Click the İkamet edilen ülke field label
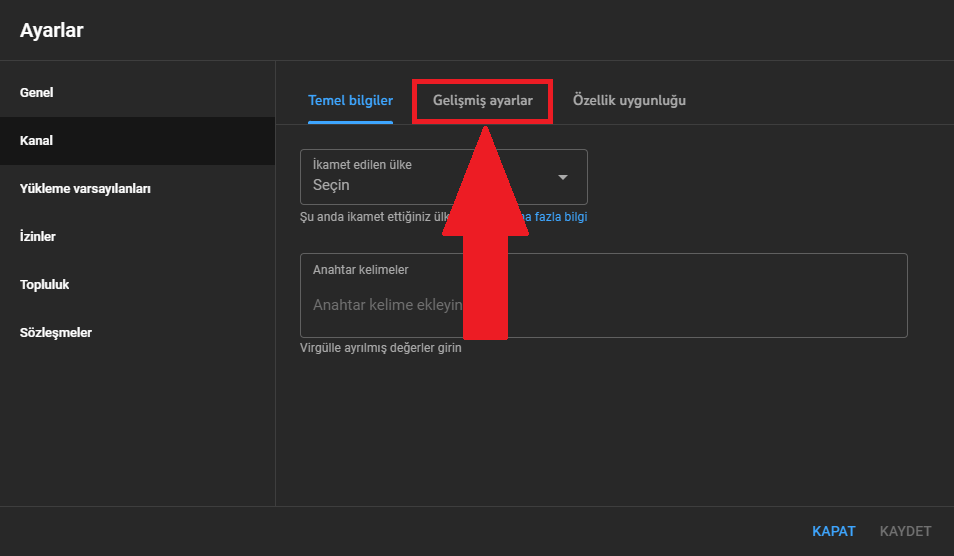 click(x=362, y=164)
